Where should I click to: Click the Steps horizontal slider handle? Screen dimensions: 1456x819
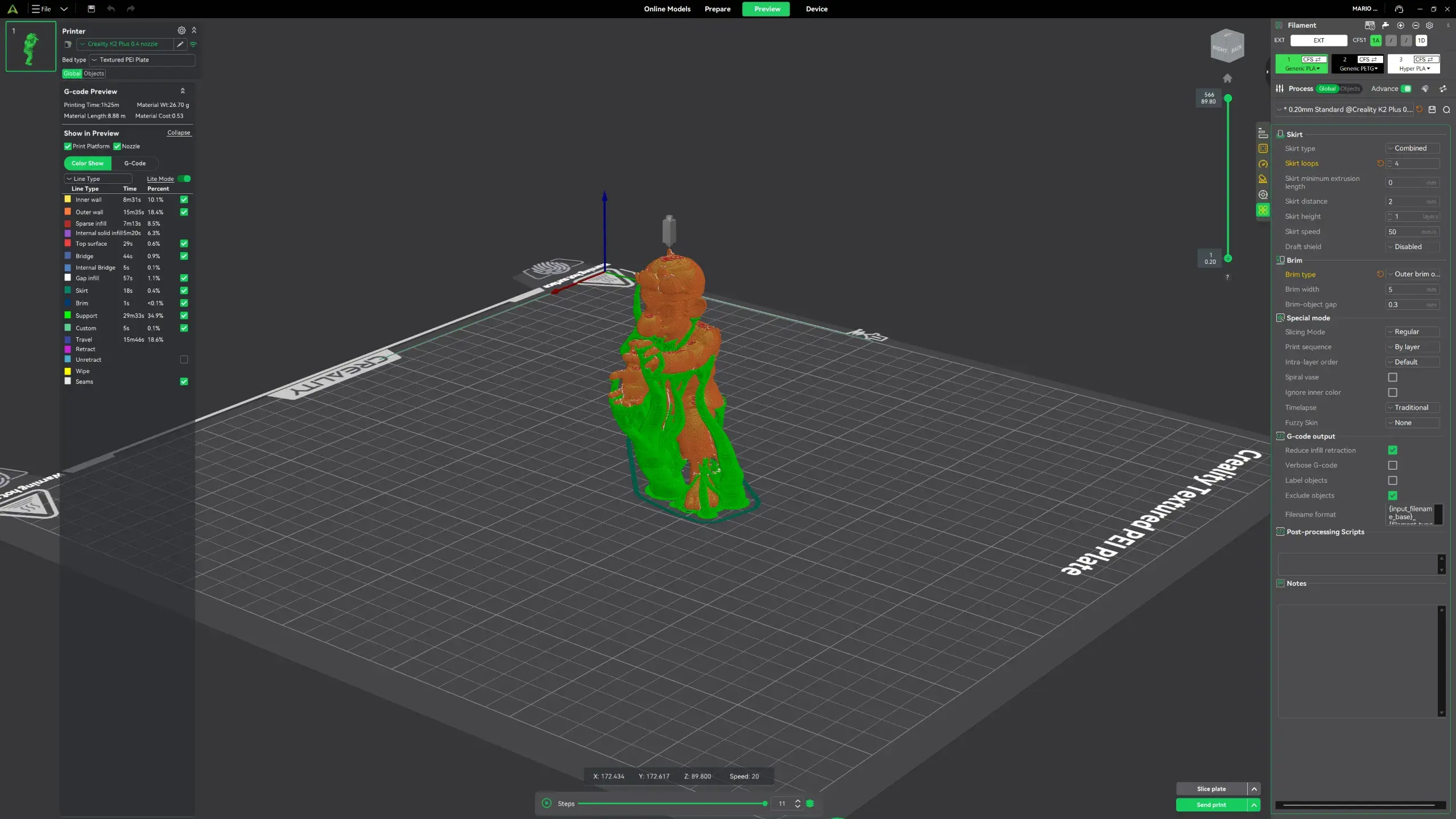coord(765,804)
